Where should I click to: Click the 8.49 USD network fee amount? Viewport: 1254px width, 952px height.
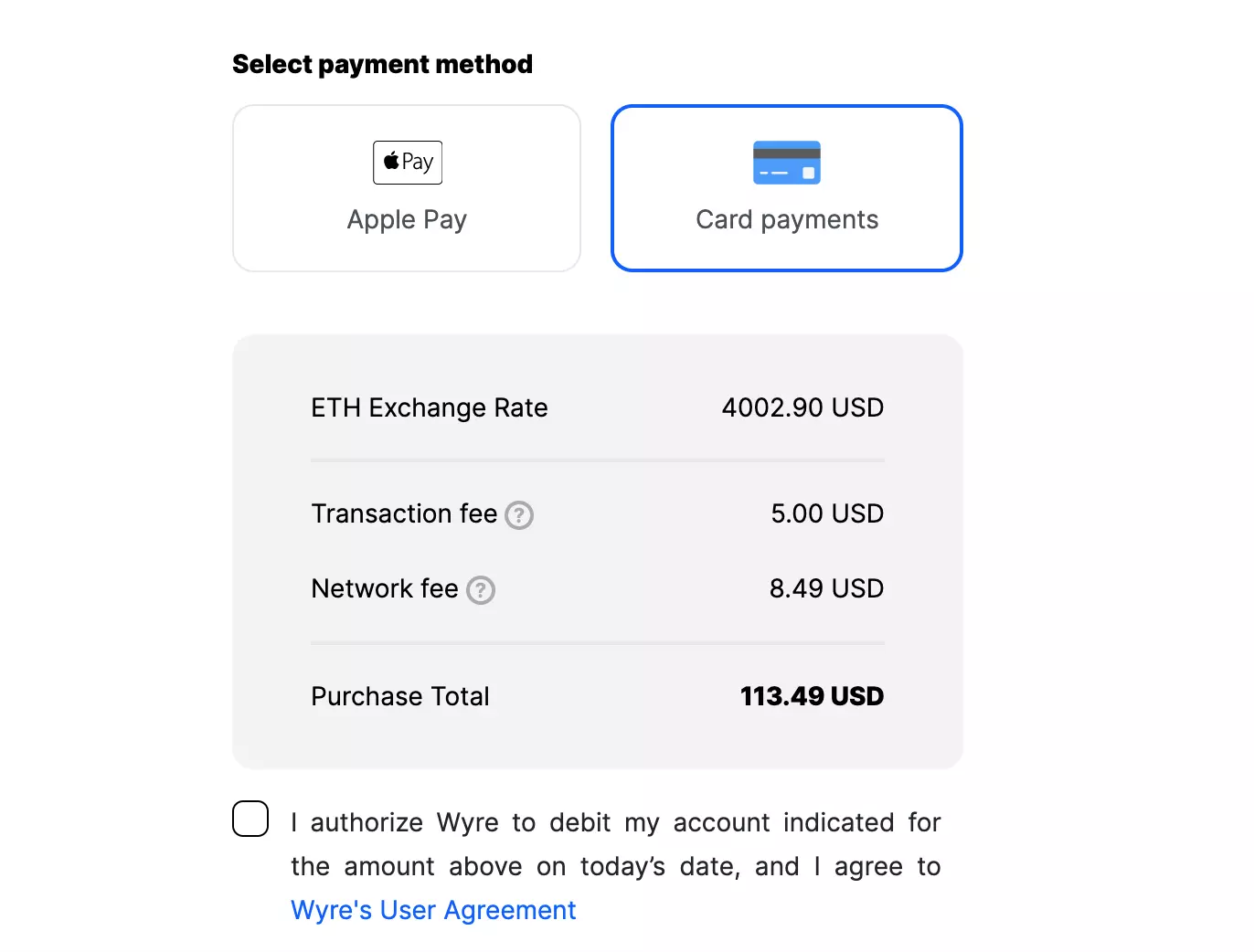pyautogui.click(x=826, y=588)
